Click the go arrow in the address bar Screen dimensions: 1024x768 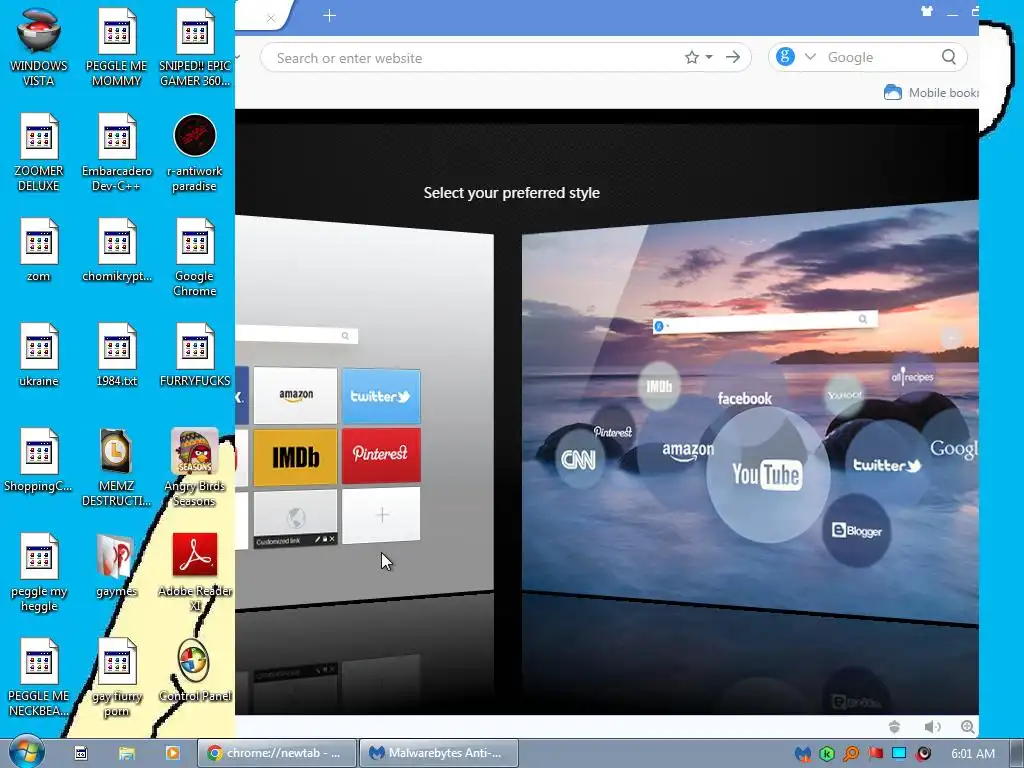[733, 57]
